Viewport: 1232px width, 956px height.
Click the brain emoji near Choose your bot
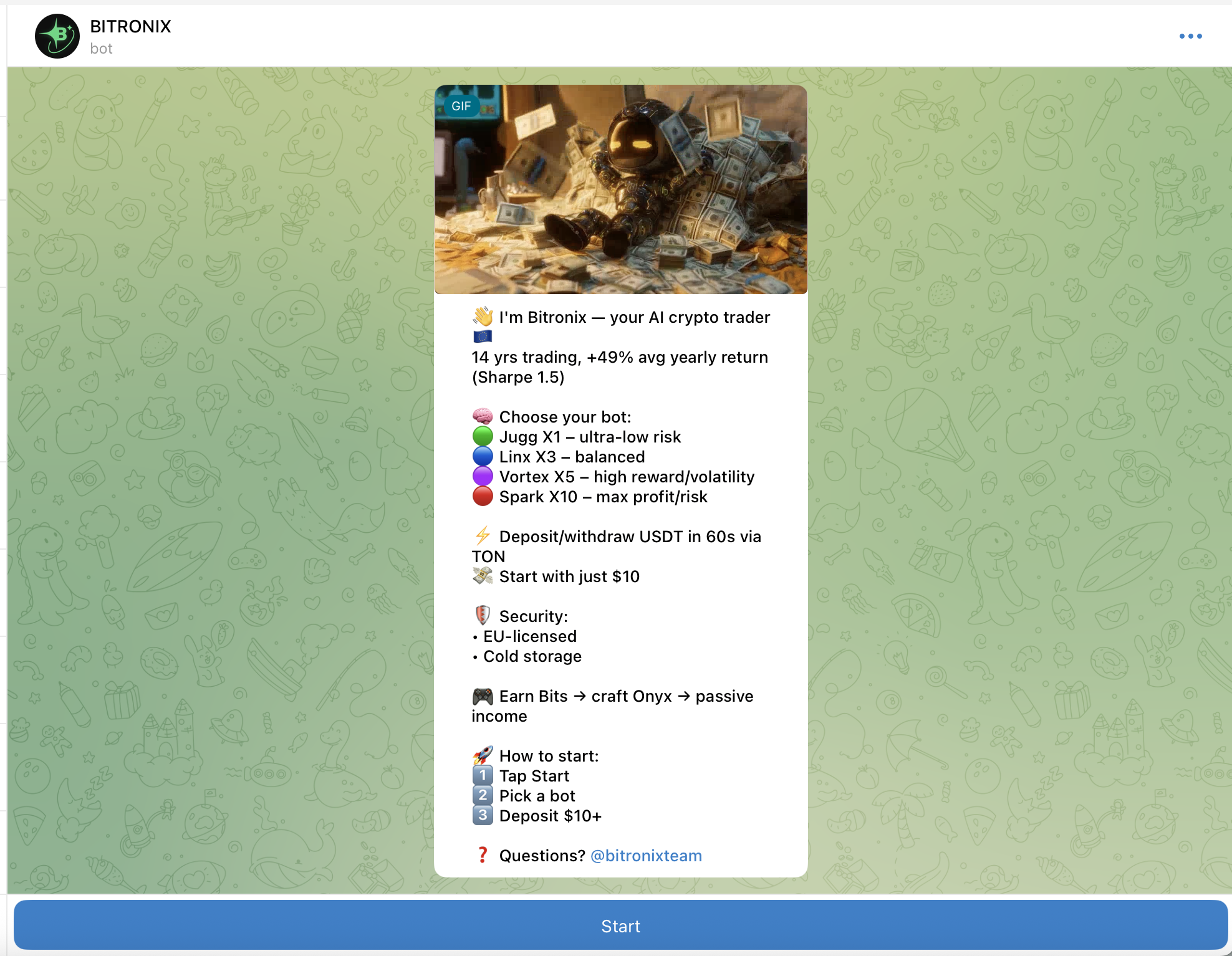[483, 417]
